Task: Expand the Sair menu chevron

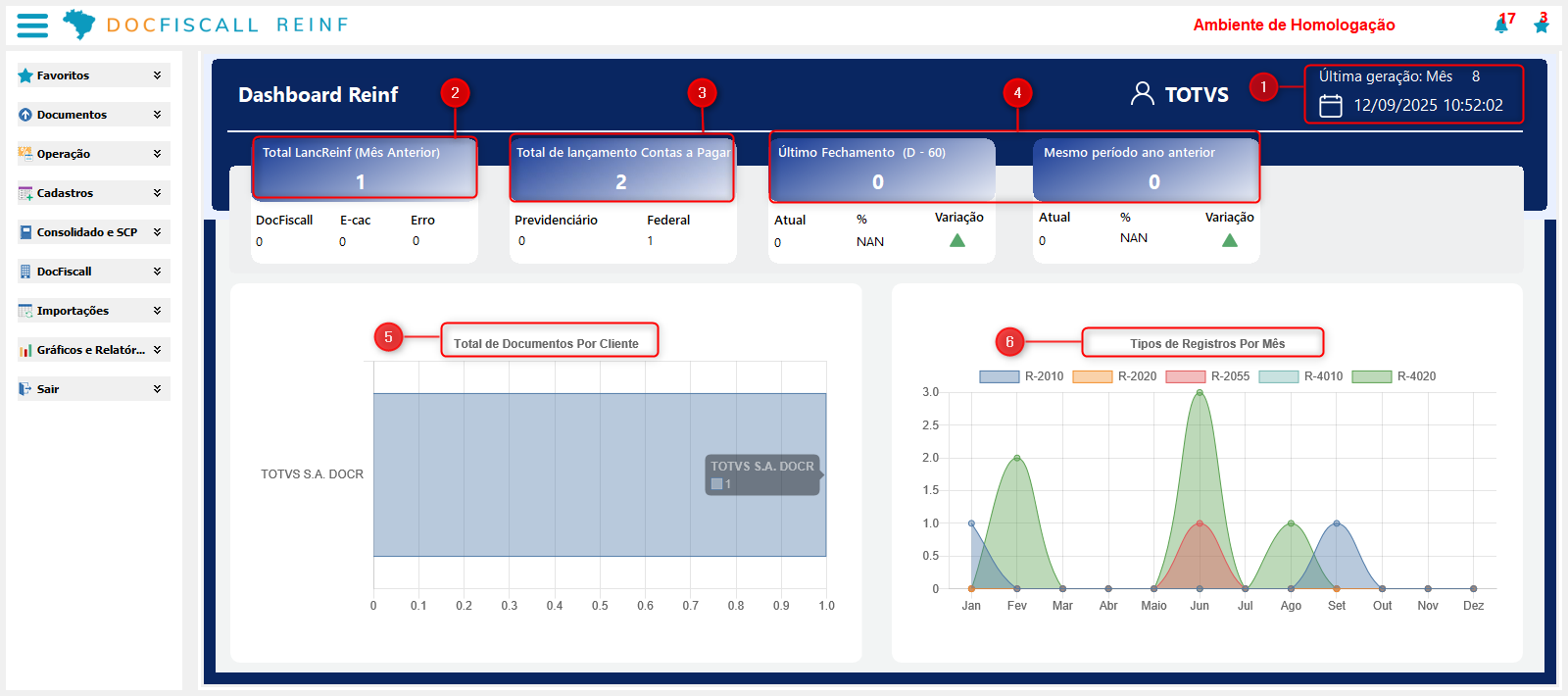Action: coord(157,389)
